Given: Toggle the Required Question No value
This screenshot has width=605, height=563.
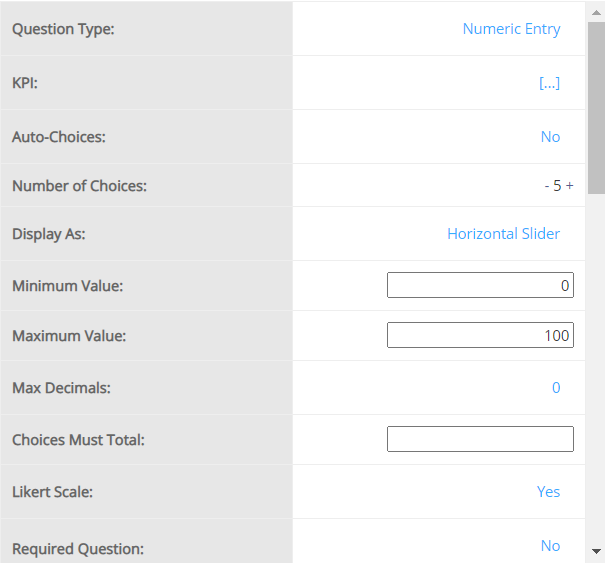Looking at the screenshot, I should [x=550, y=546].
